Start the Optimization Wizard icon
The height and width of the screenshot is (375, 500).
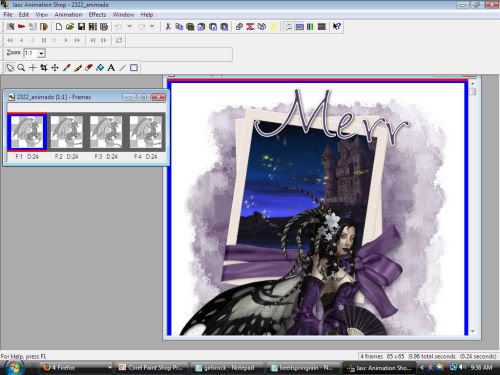(x=33, y=27)
